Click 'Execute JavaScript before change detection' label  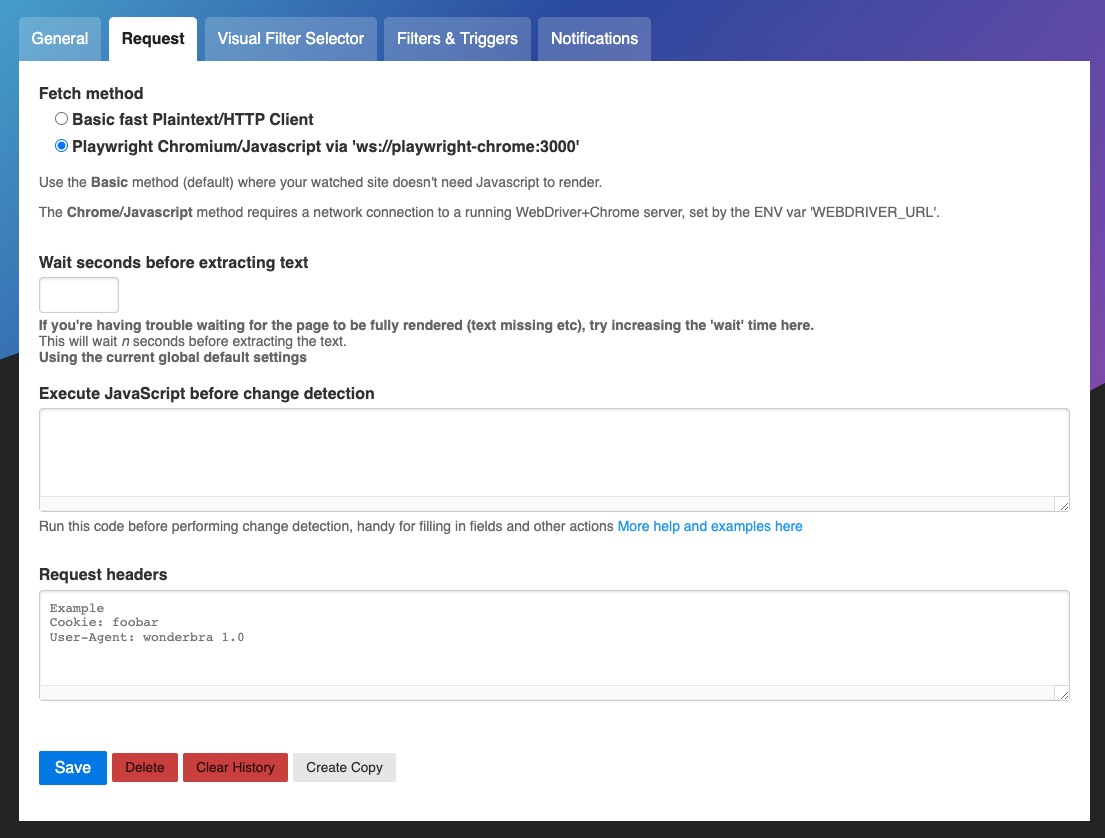206,394
